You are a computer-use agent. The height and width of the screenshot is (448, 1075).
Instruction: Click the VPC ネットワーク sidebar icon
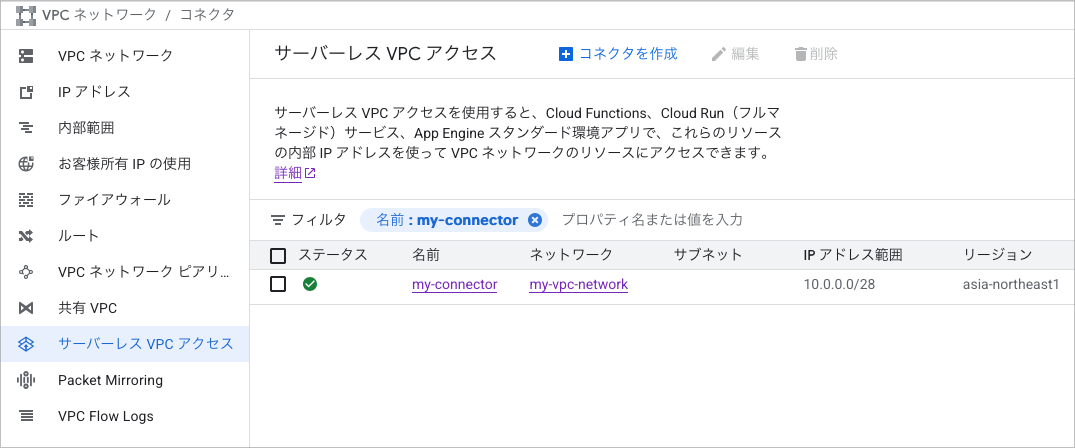pos(26,56)
